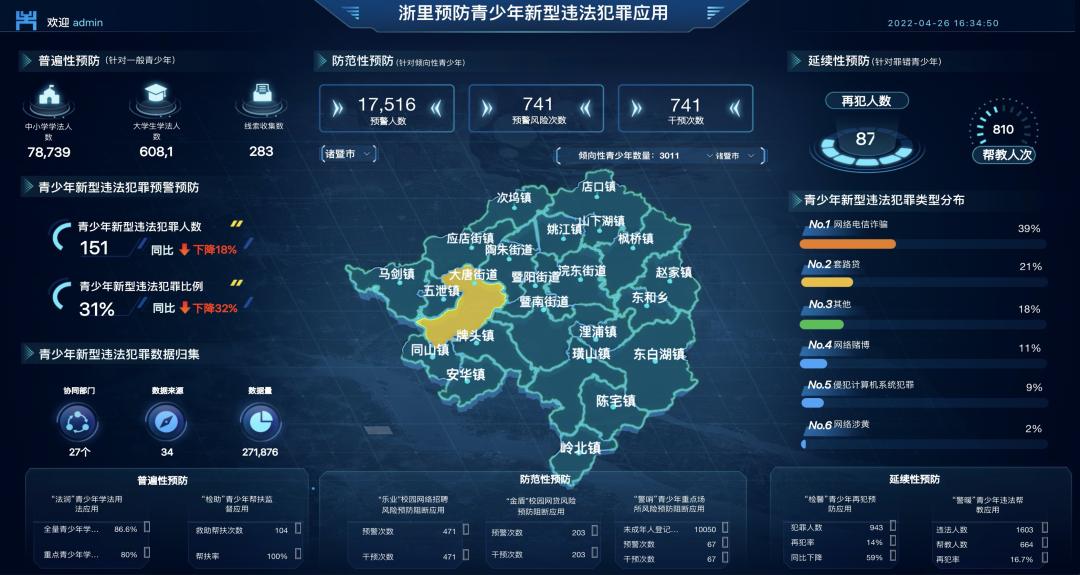Click the orange 网络电信诈骗 39% bar
The height and width of the screenshot is (575, 1080).
pos(847,244)
